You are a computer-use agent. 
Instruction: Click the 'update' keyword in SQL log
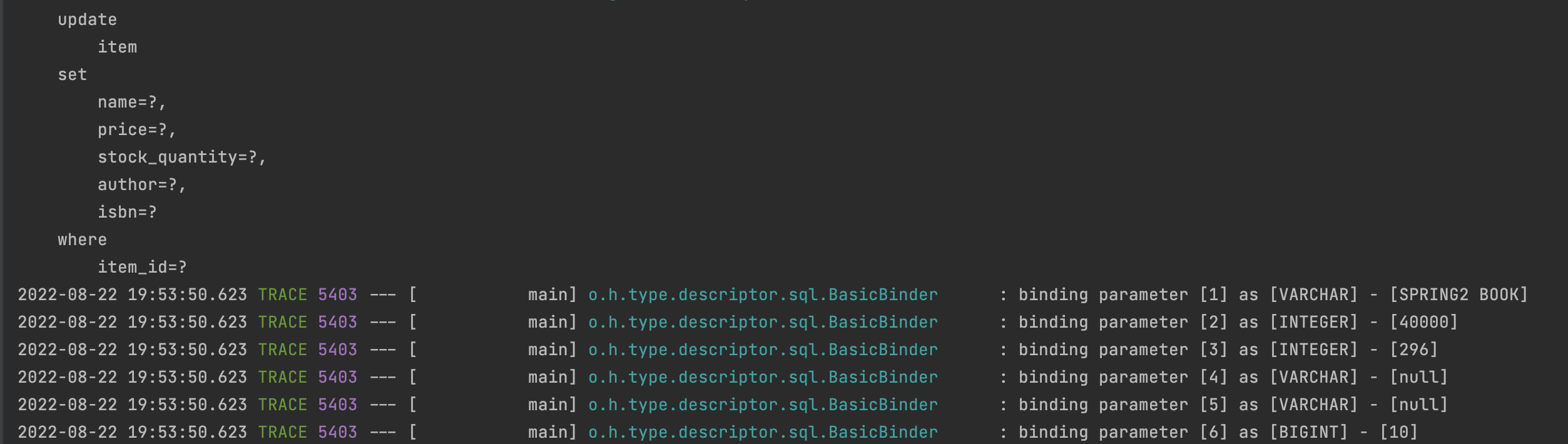click(87, 20)
